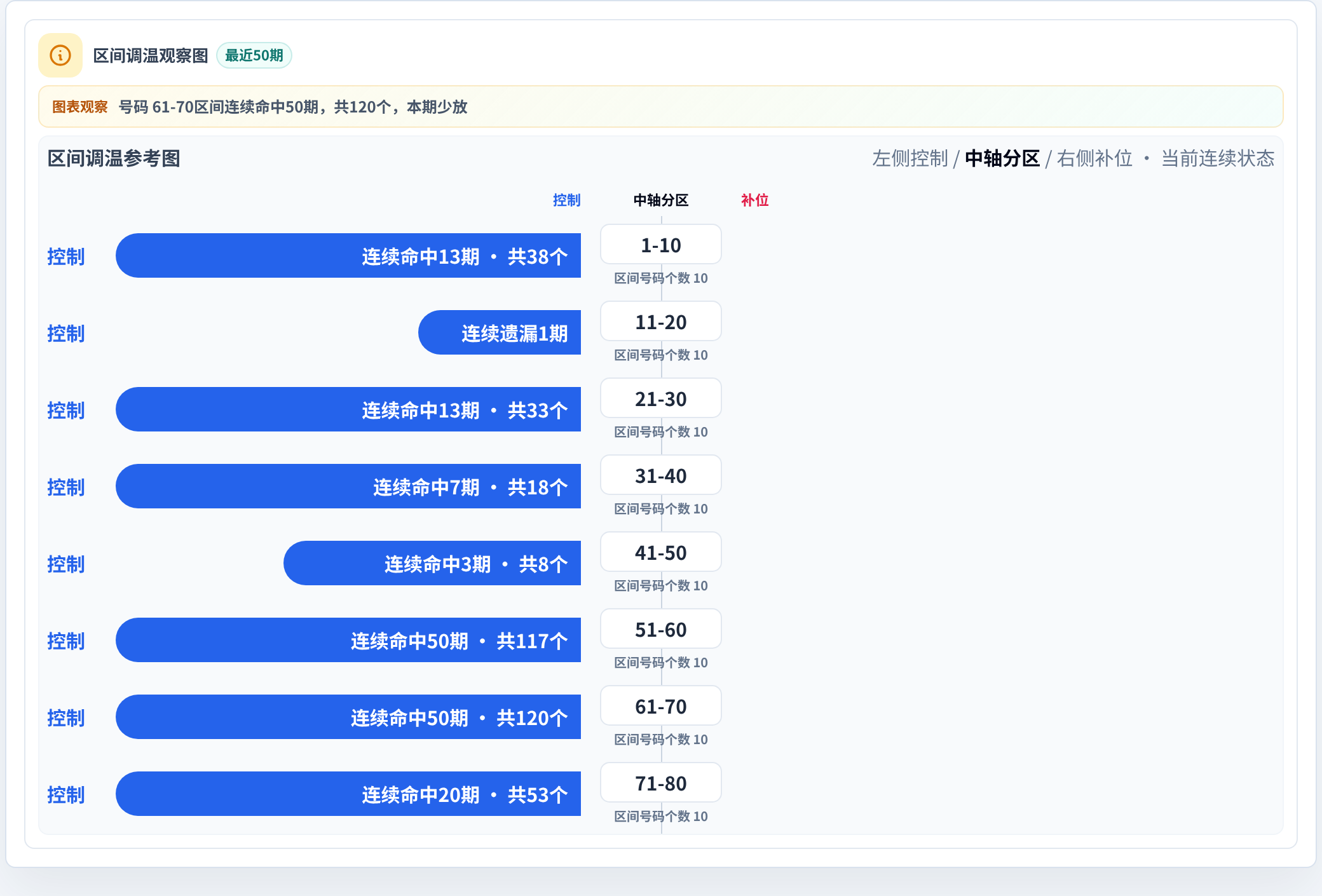Click the 连续命中50期 共117个 bar
The height and width of the screenshot is (896, 1322).
point(348,640)
